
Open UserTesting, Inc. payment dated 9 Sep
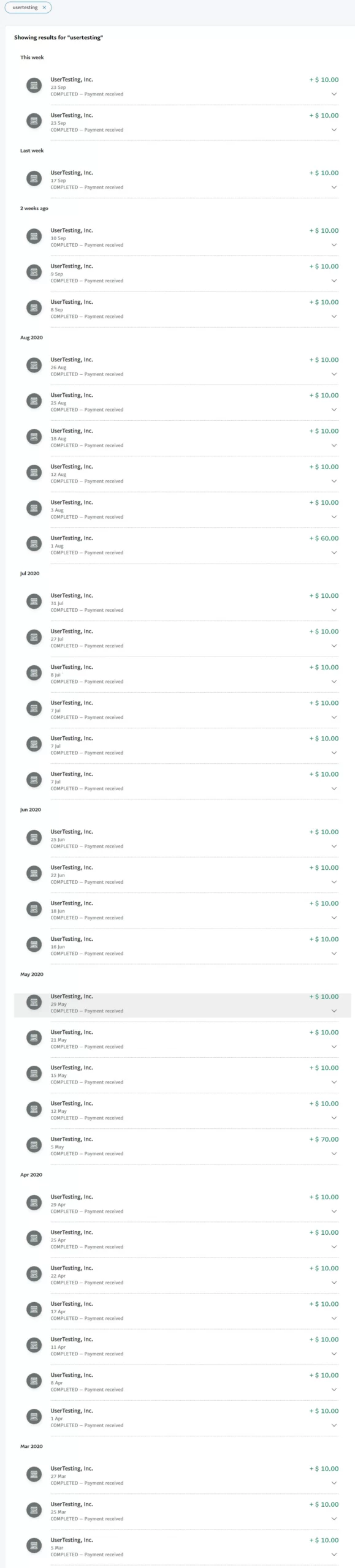[x=183, y=273]
